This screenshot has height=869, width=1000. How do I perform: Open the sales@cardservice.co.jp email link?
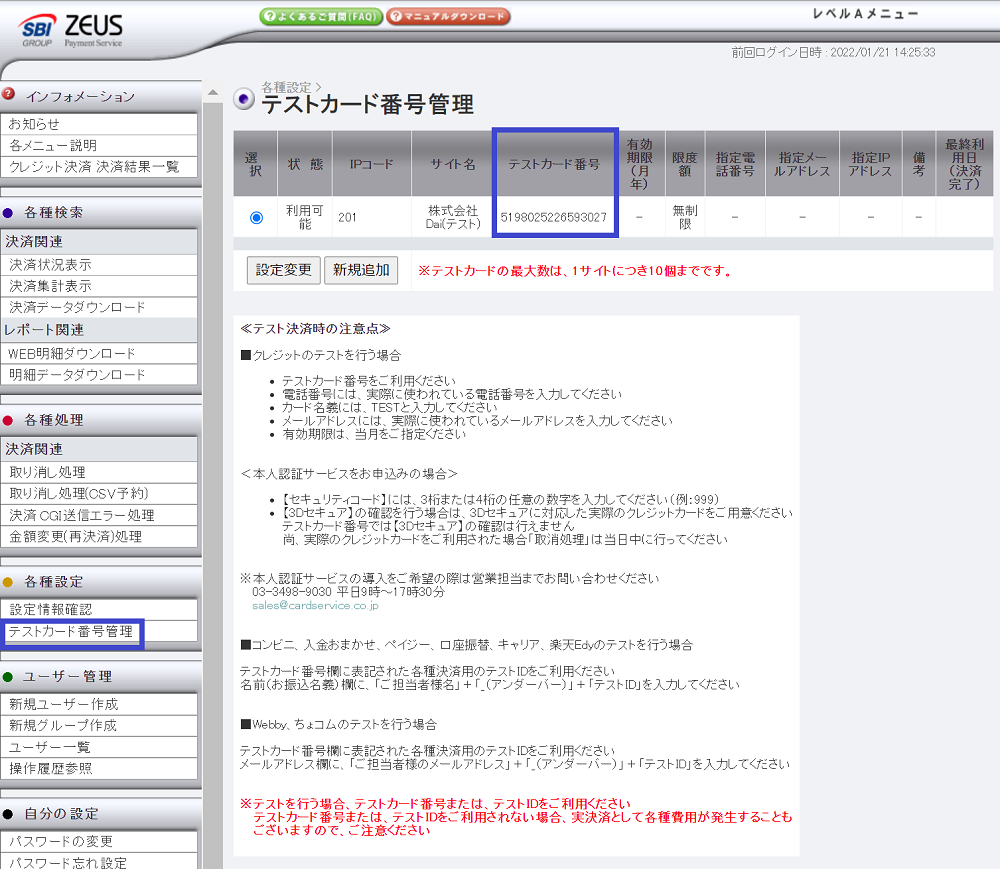tap(315, 605)
